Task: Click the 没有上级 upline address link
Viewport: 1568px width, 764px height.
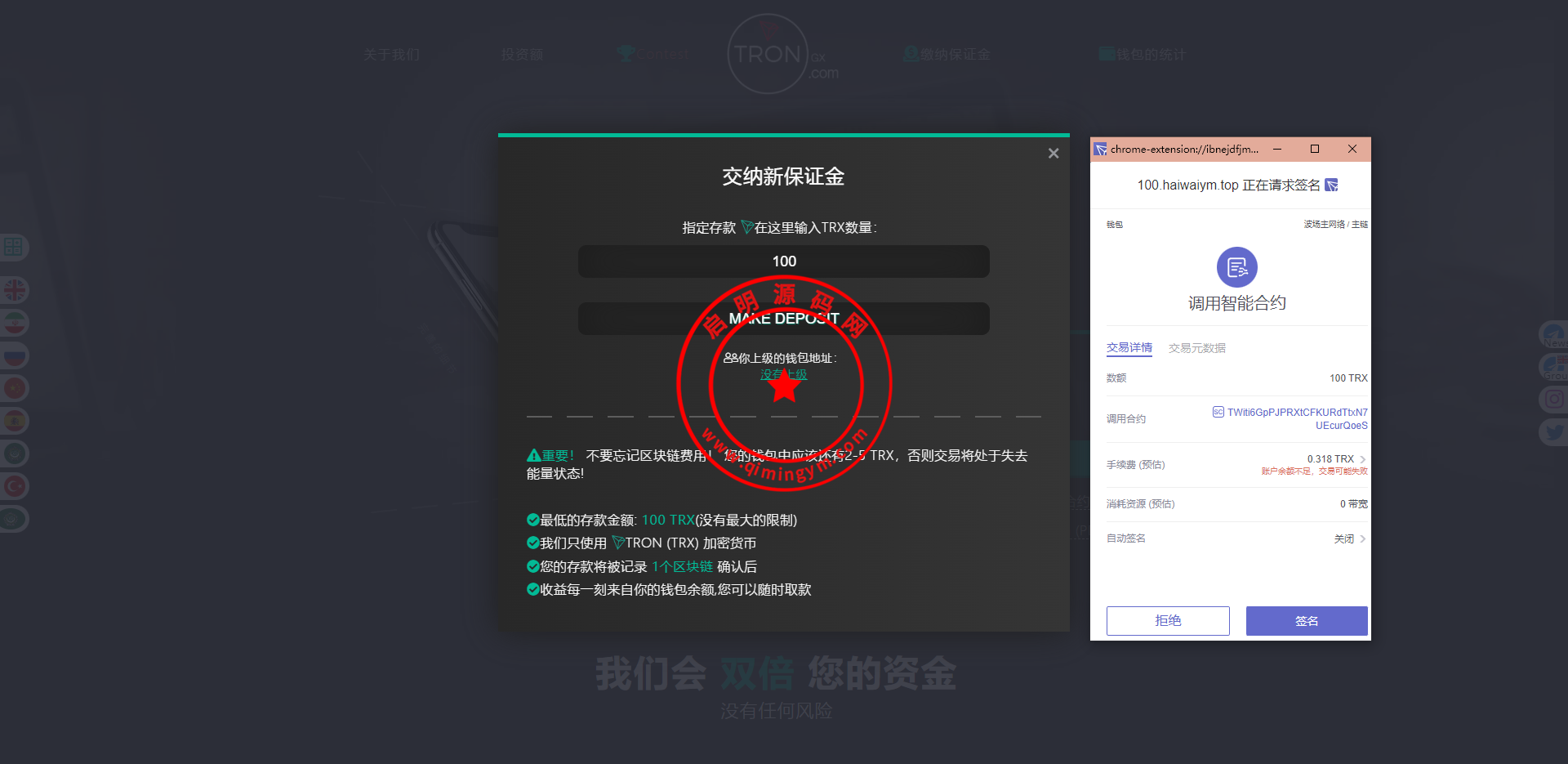Action: click(x=783, y=374)
